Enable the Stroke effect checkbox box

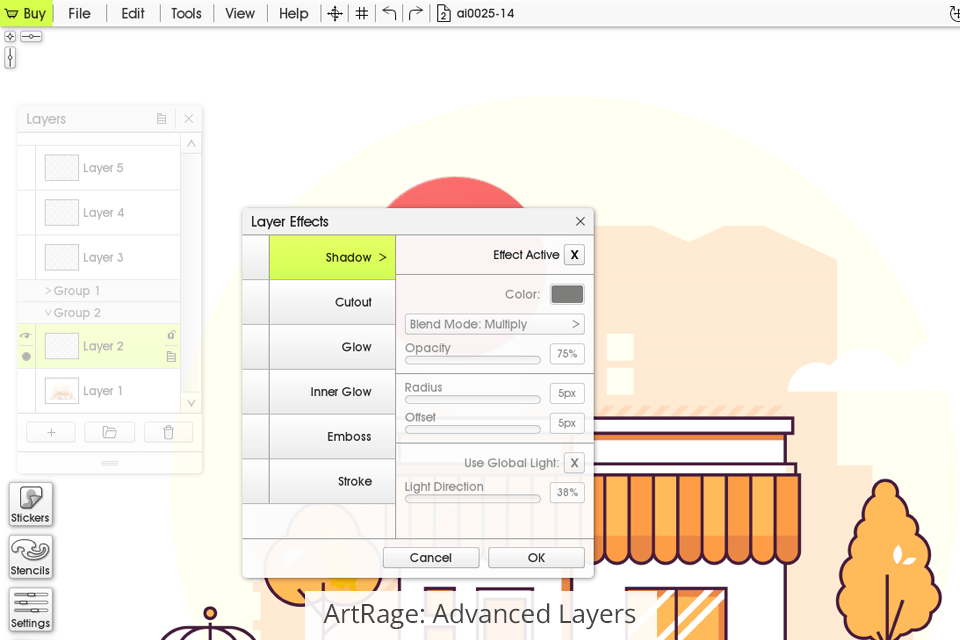pos(256,481)
